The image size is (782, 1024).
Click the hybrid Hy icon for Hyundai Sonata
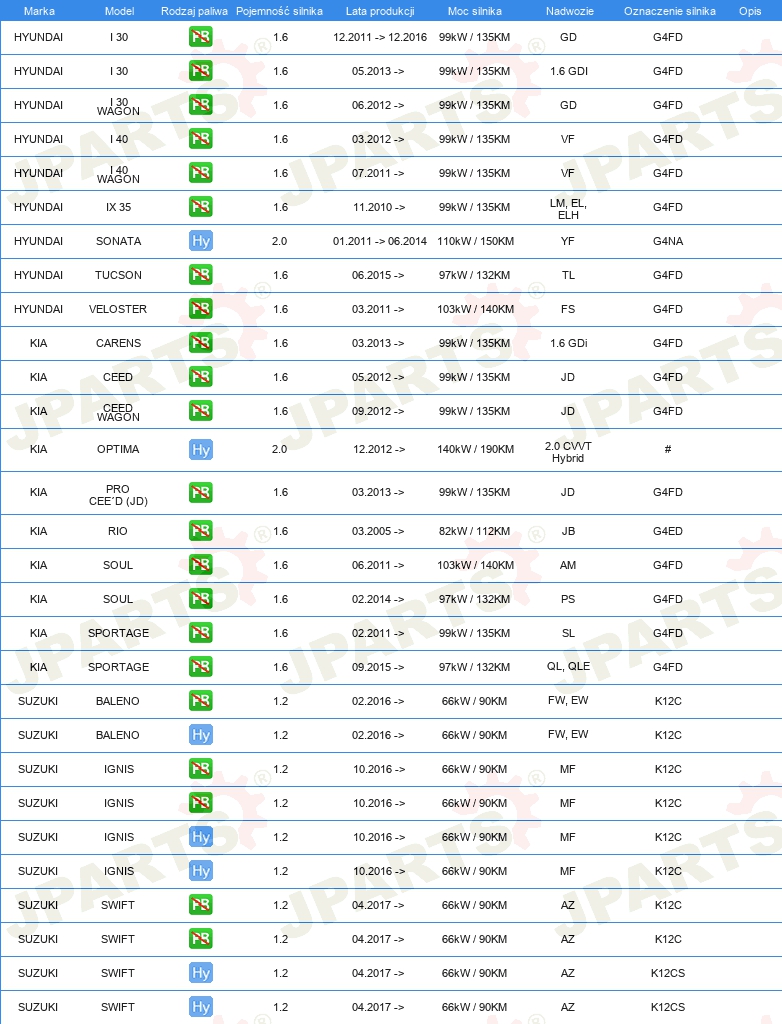pos(201,241)
